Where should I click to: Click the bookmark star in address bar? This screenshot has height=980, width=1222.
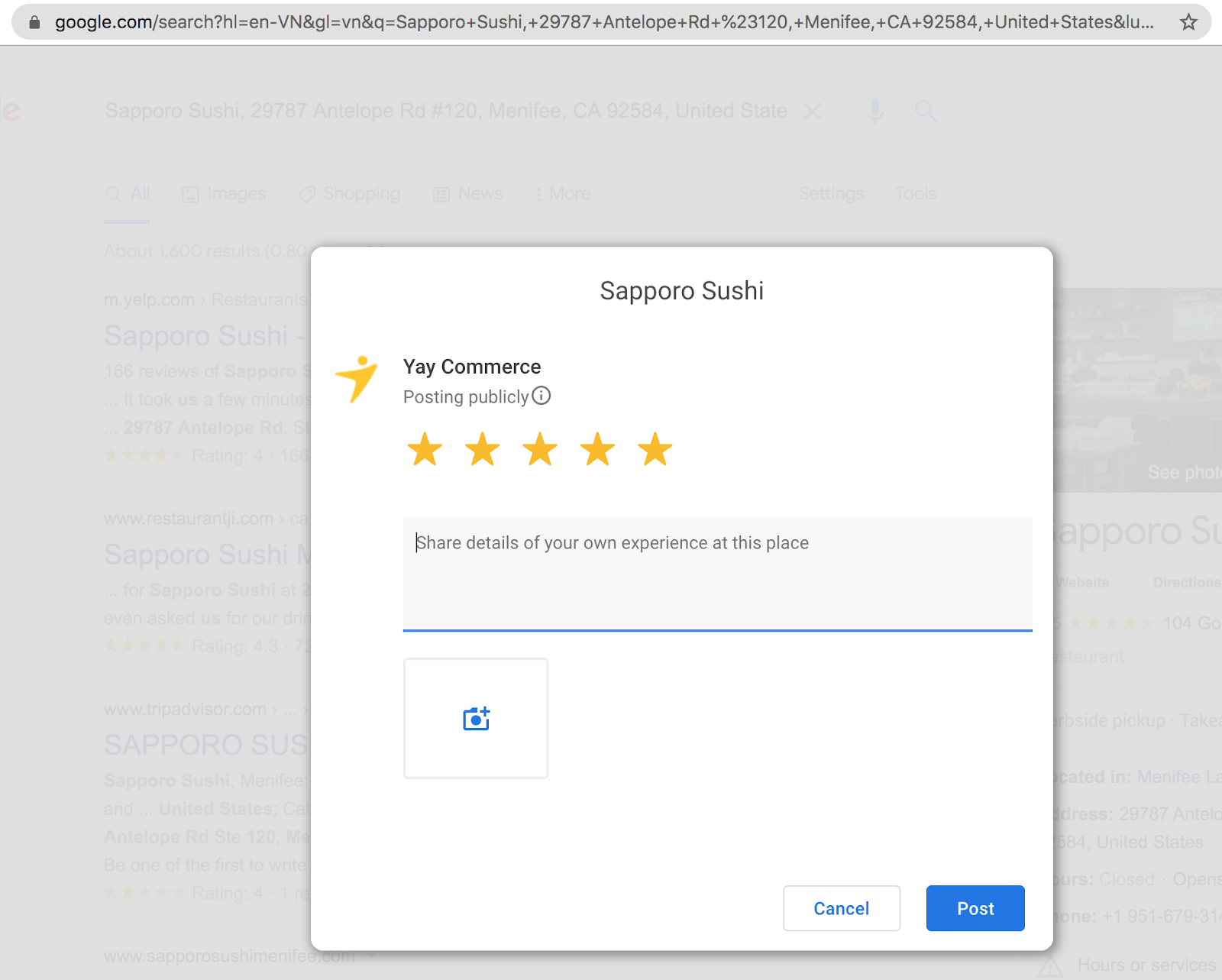pyautogui.click(x=1188, y=22)
